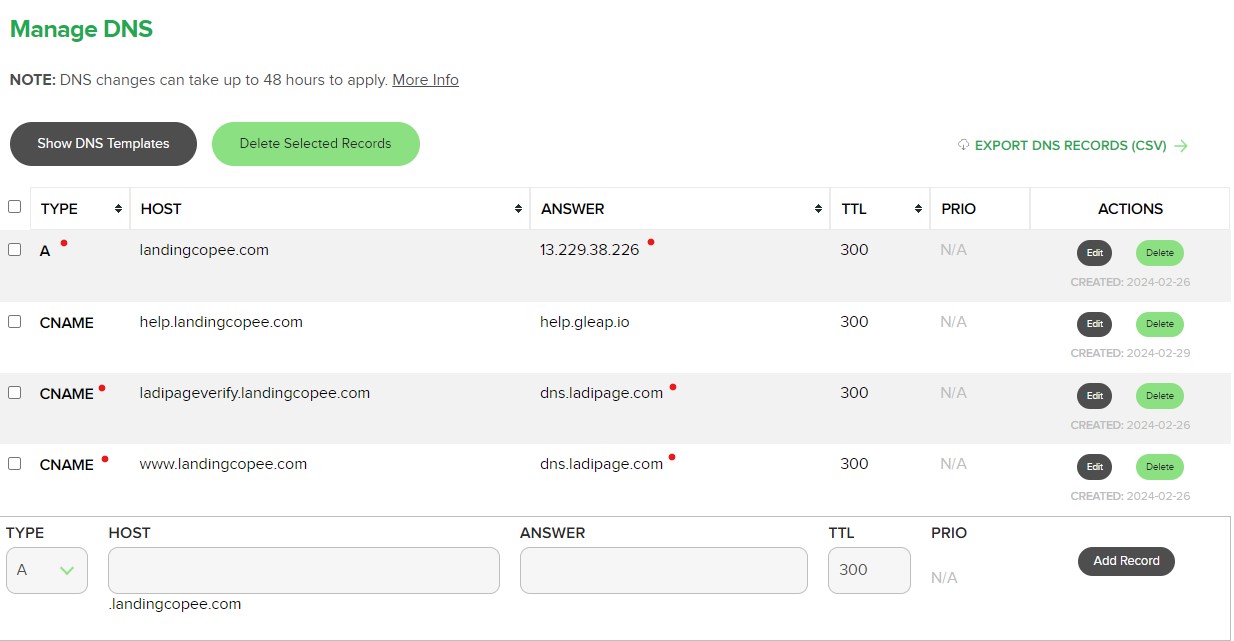Sort records by ANSWER column arrows
Viewport: 1234px width, 641px height.
[x=818, y=209]
